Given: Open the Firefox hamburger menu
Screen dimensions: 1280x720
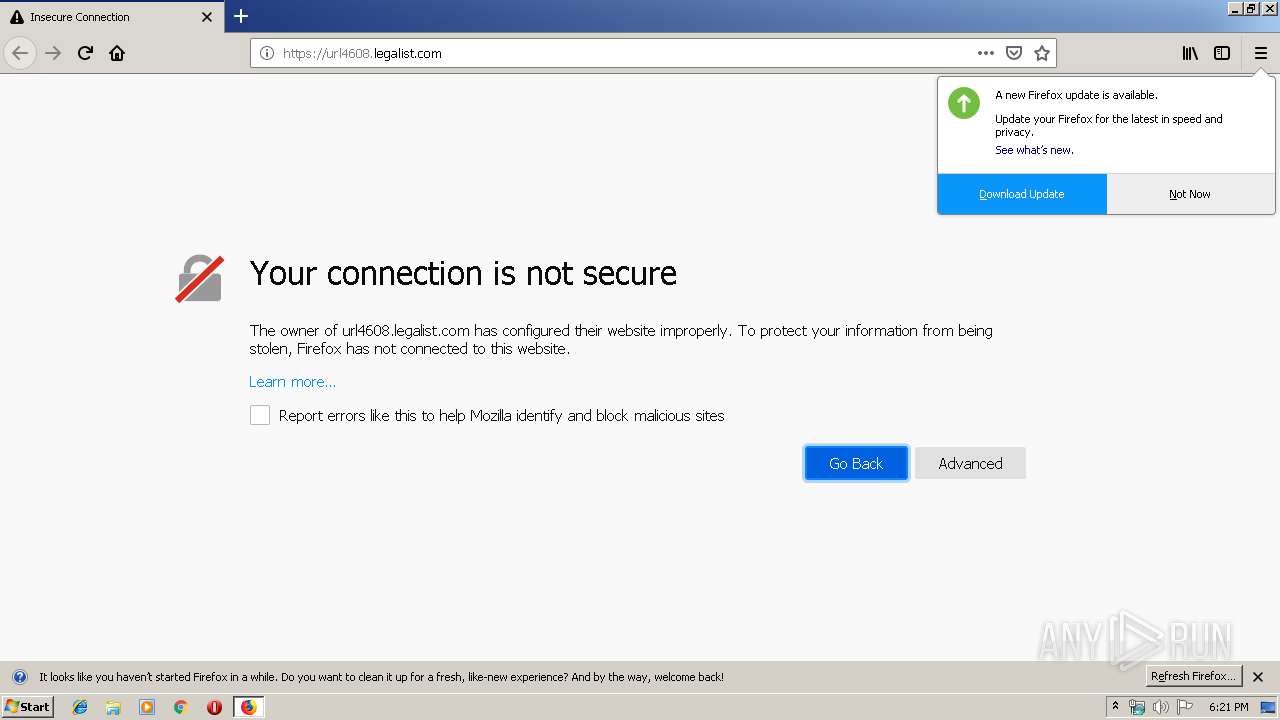Looking at the screenshot, I should pyautogui.click(x=1261, y=53).
